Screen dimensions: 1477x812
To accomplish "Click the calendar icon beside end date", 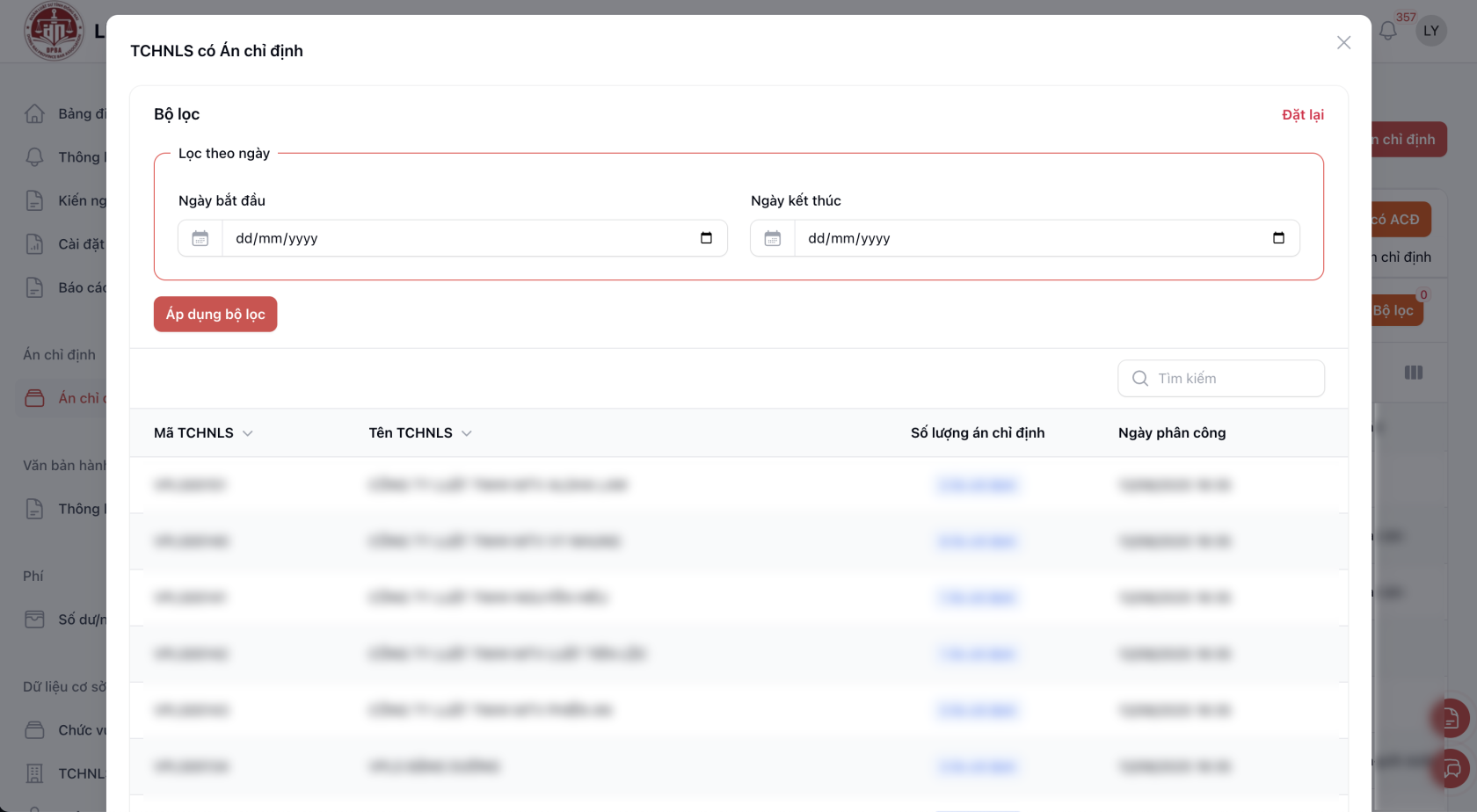I will click(x=773, y=238).
